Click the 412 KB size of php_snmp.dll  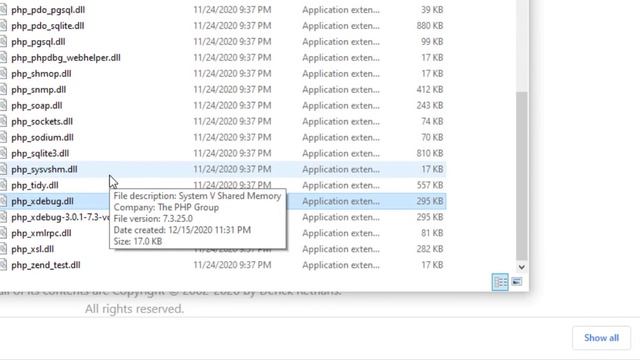tap(430, 89)
